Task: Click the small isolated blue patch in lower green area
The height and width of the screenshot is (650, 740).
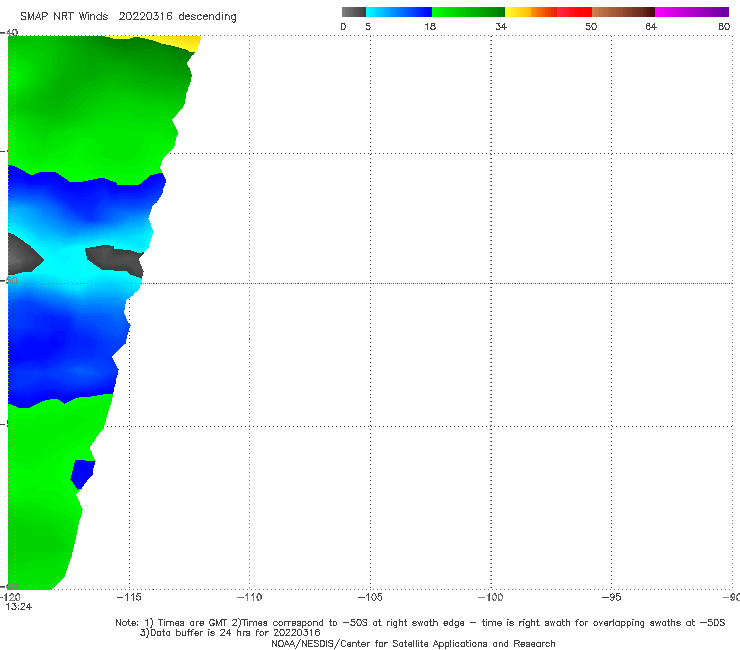Action: tap(83, 474)
